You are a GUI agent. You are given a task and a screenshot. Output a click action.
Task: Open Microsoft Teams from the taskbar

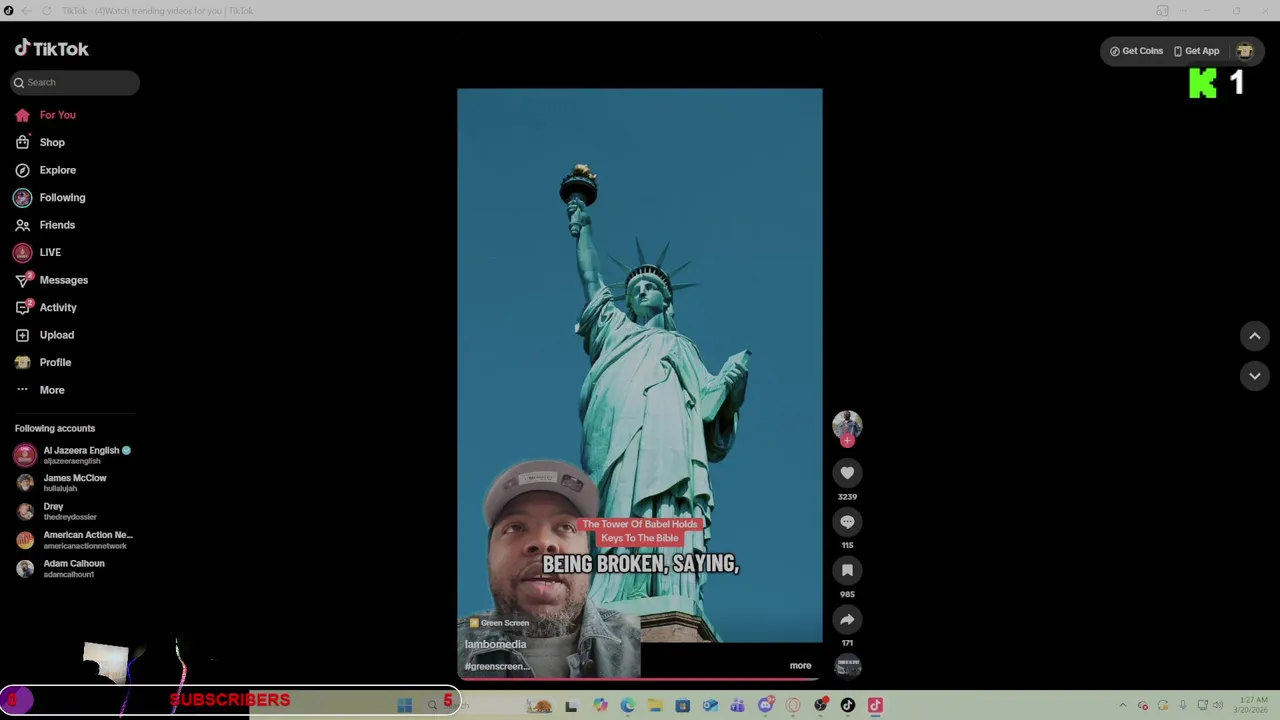point(738,705)
